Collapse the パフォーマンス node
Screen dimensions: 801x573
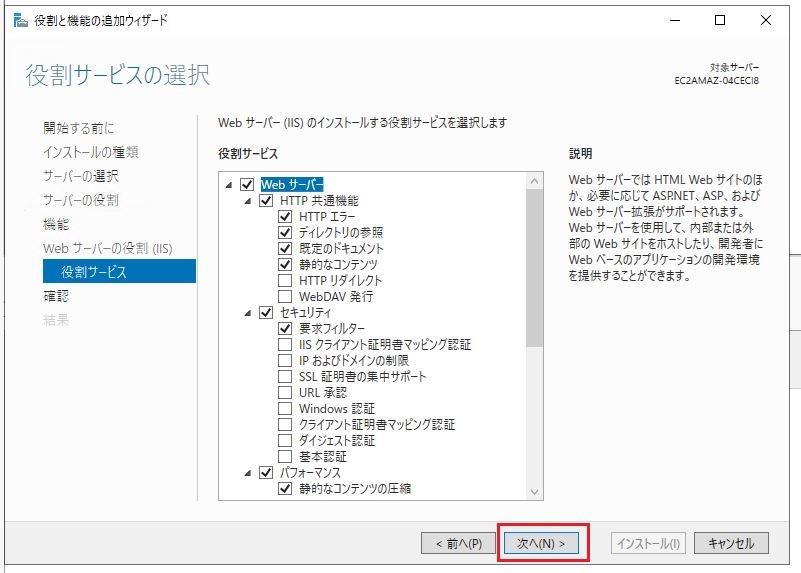click(248, 473)
